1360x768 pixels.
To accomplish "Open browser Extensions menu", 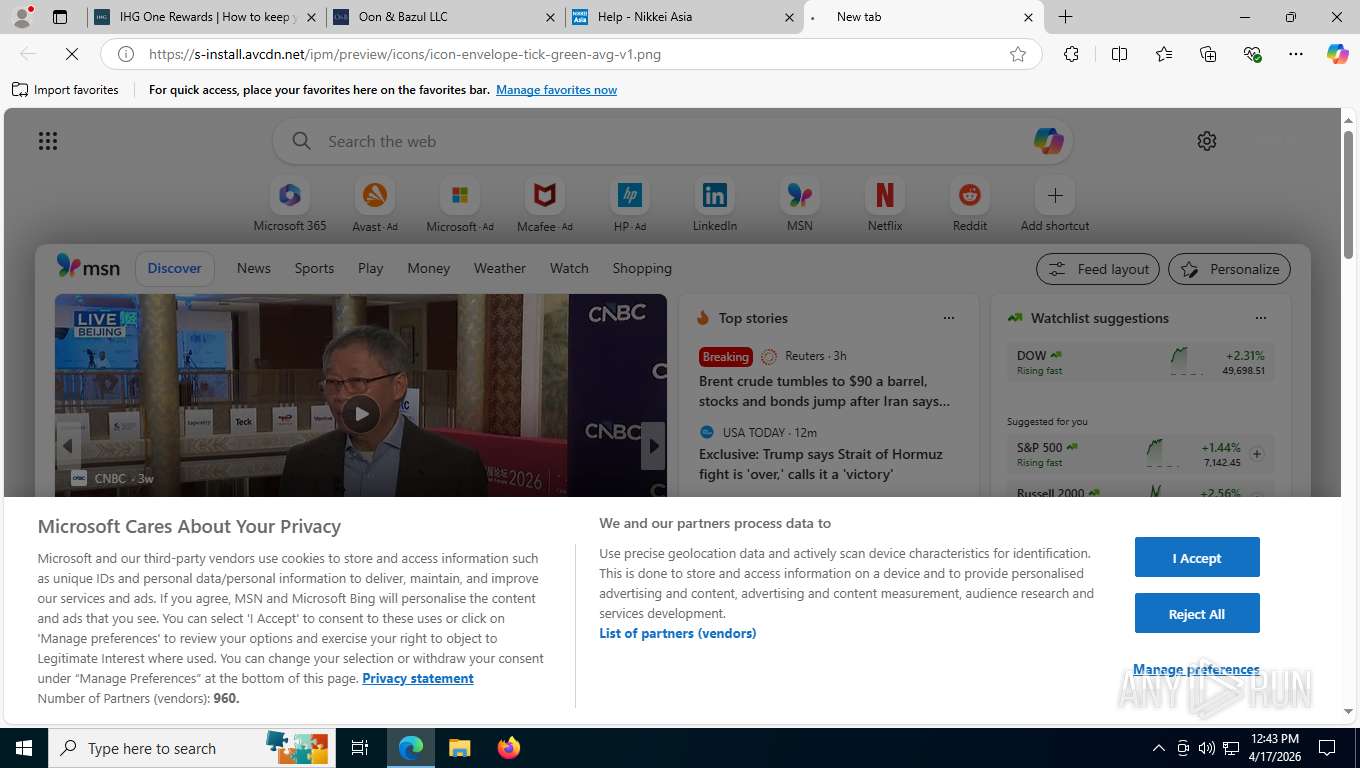I will (1071, 54).
